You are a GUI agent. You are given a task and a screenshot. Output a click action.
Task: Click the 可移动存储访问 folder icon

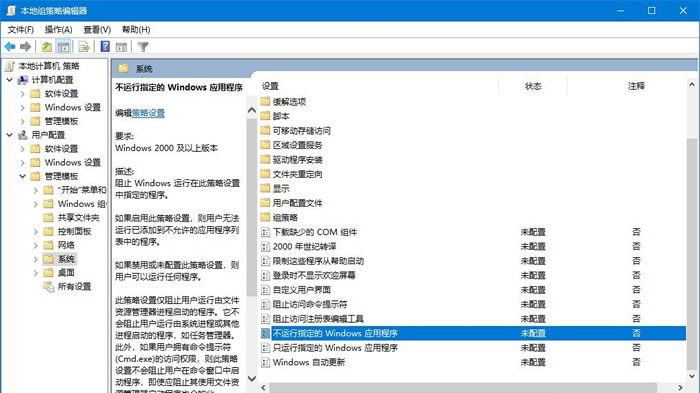pos(266,130)
